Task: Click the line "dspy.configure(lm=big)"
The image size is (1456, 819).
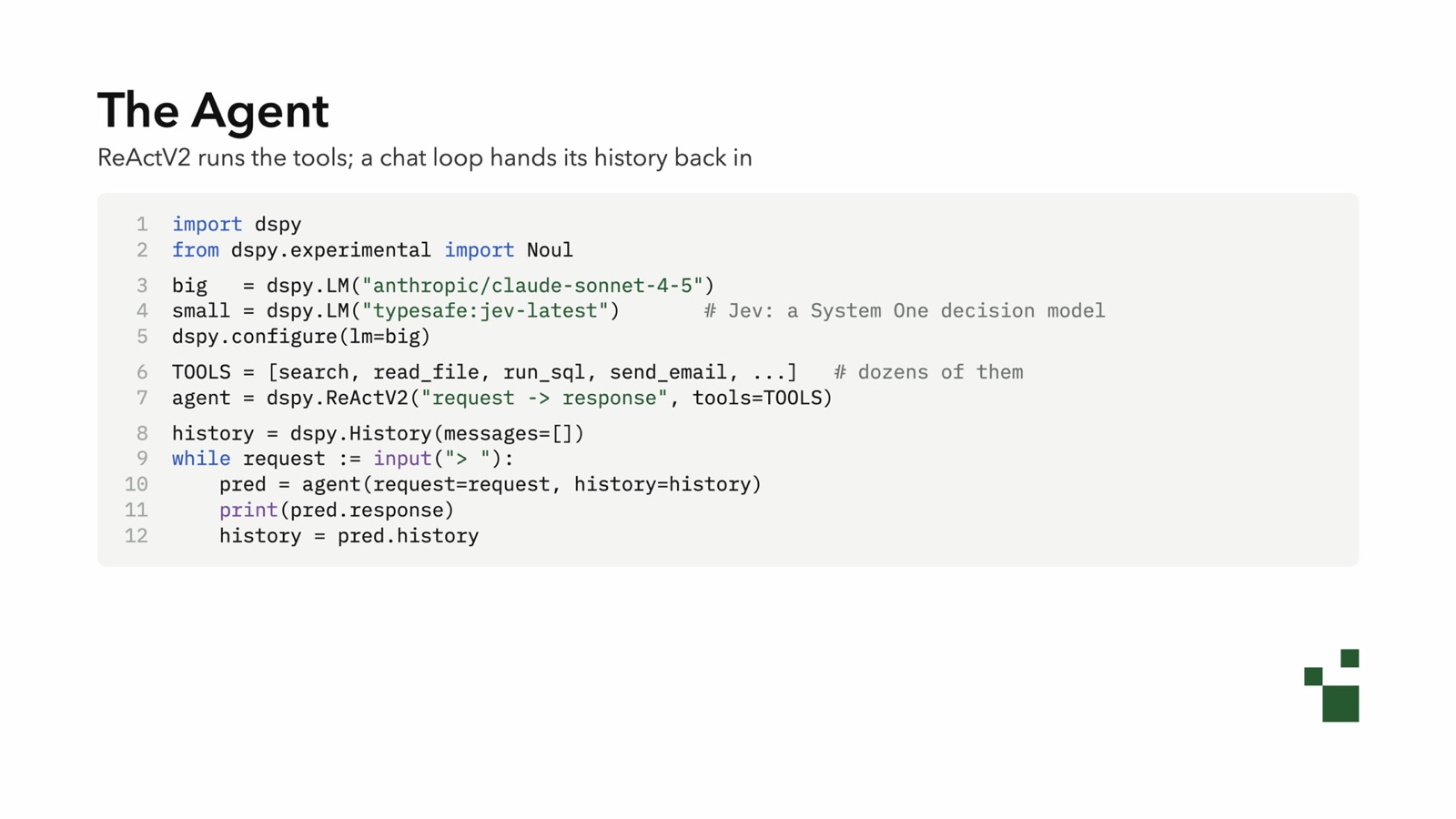Action: click(x=301, y=337)
